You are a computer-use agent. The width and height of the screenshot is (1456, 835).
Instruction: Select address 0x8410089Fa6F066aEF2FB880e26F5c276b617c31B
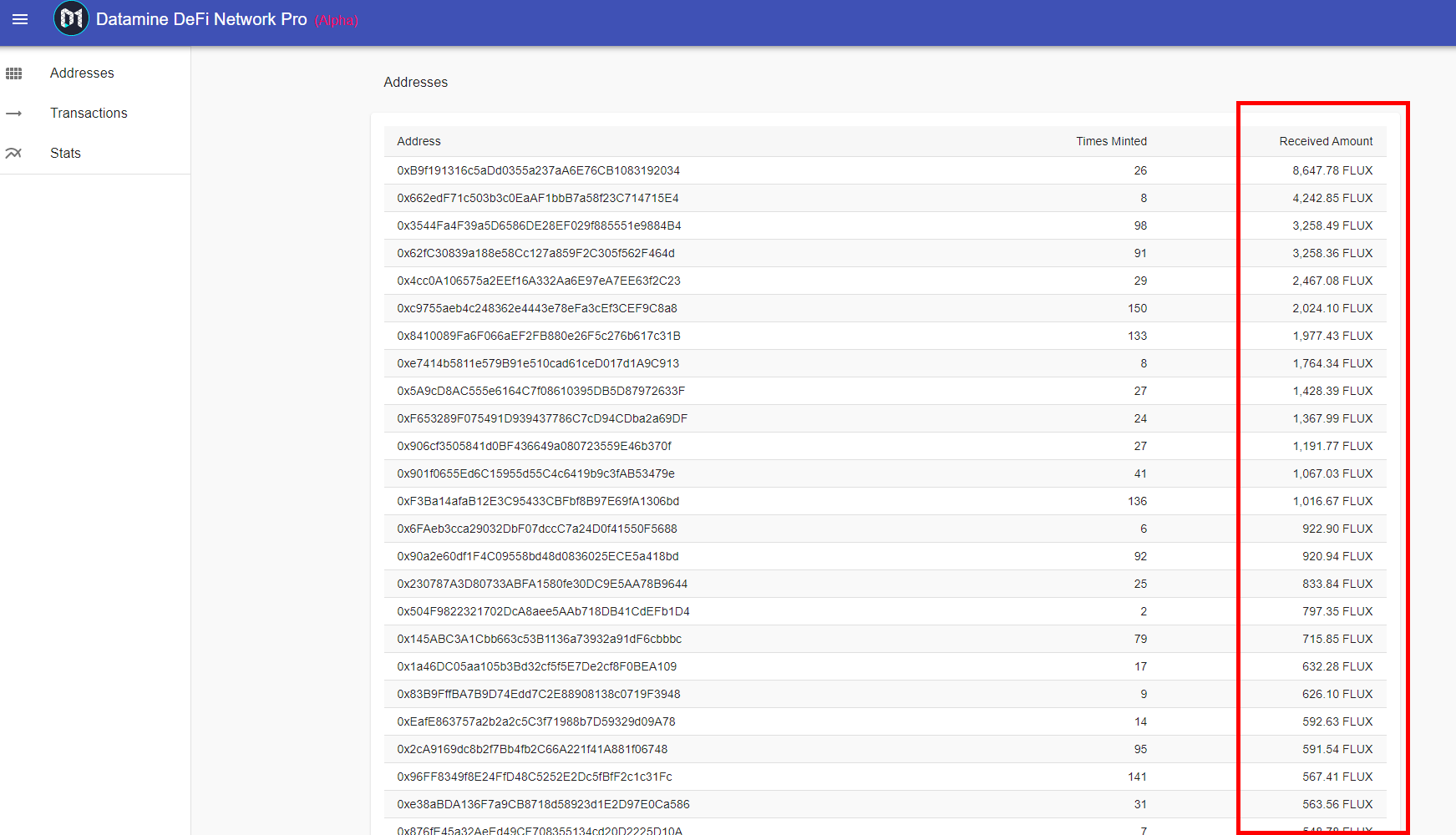coord(538,336)
